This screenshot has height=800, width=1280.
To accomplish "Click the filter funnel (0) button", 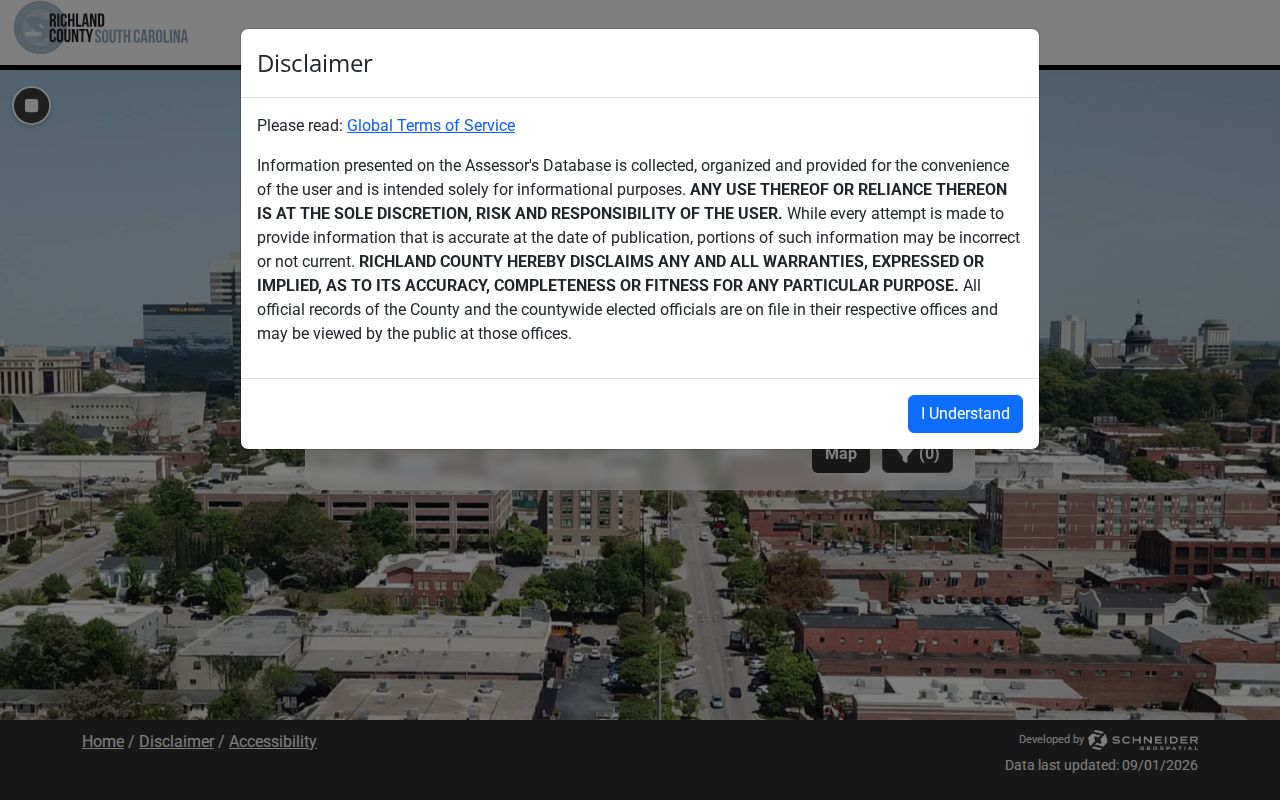I will pyautogui.click(x=917, y=455).
